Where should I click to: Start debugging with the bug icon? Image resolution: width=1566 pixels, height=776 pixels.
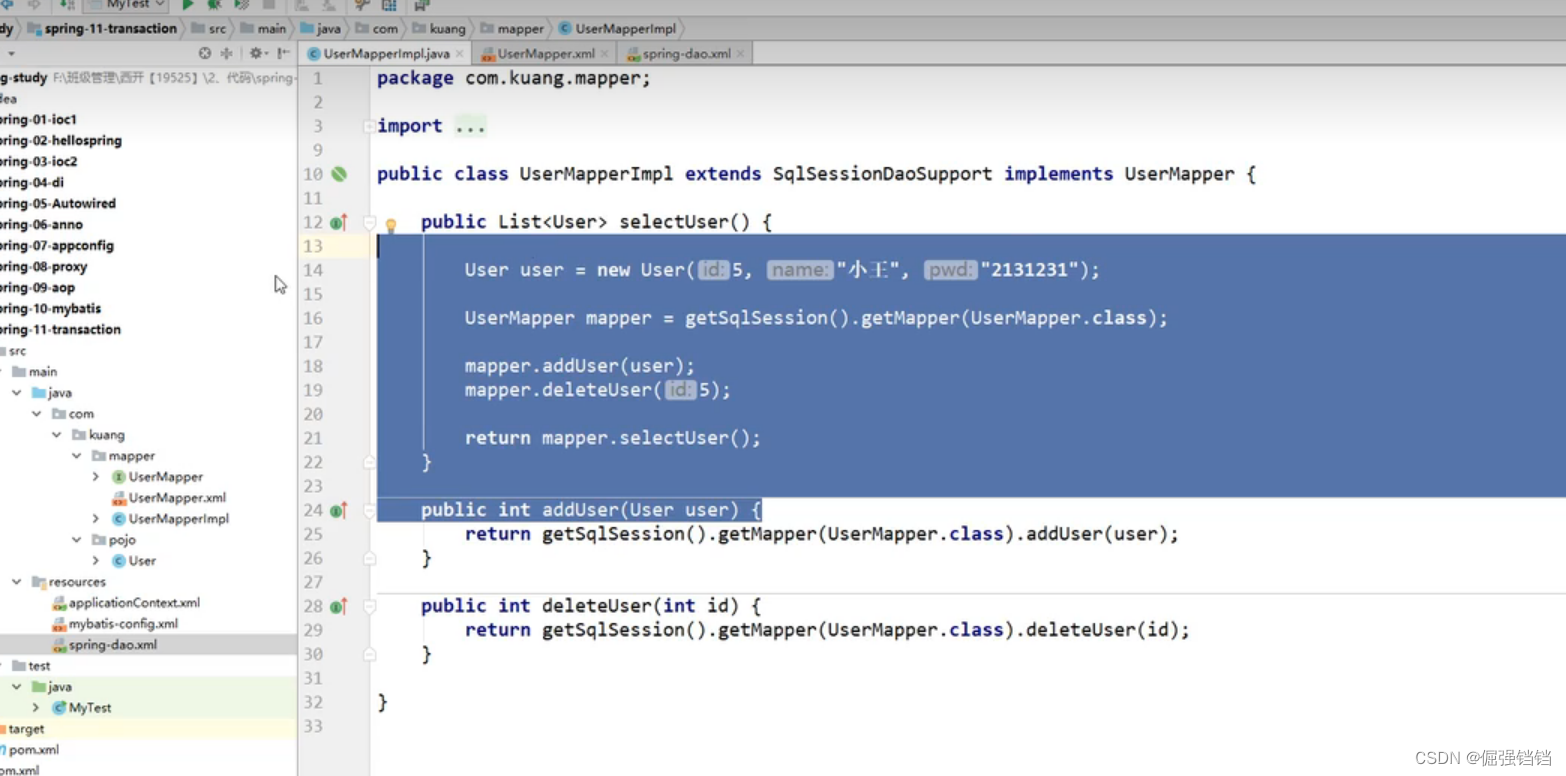[x=214, y=5]
